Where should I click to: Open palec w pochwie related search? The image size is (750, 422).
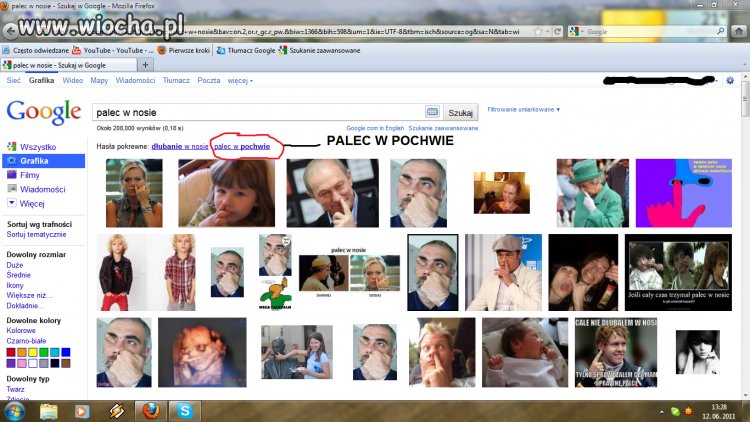242,146
